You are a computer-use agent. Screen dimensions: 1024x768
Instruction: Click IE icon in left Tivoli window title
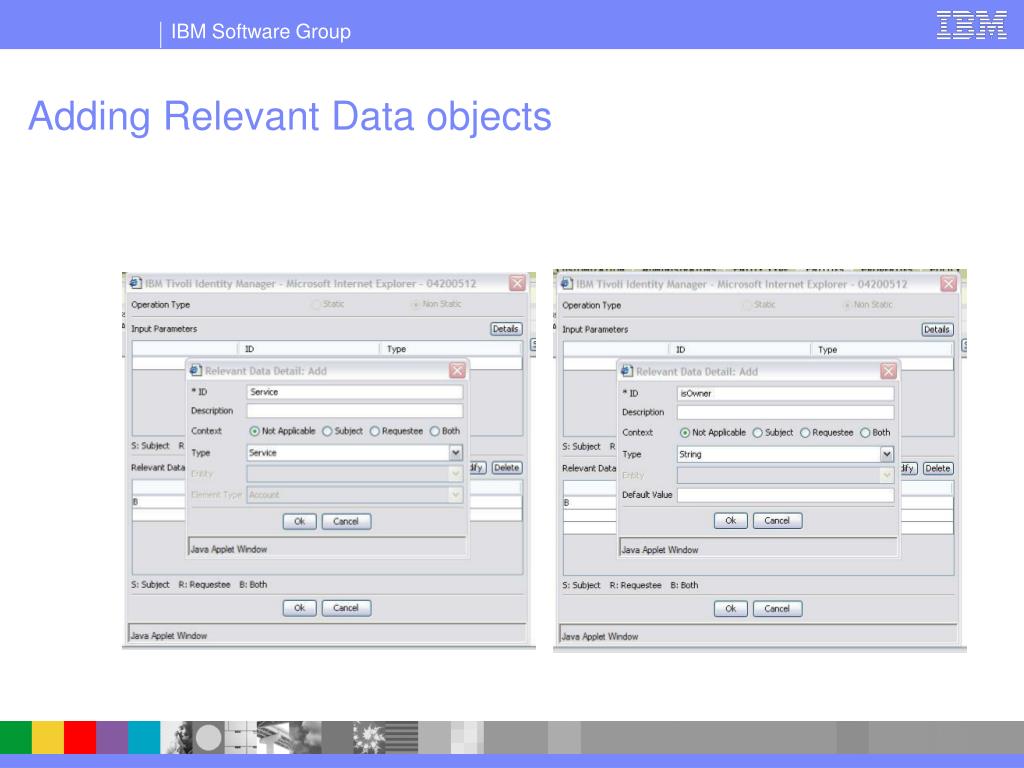(135, 283)
